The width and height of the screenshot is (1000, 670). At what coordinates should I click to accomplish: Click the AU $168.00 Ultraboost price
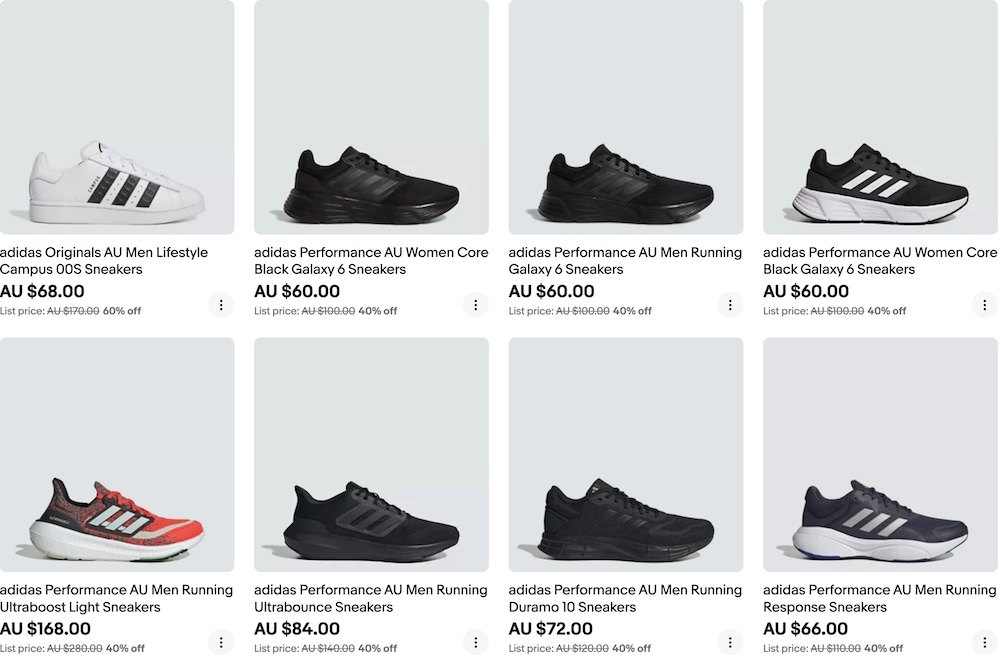(x=45, y=629)
